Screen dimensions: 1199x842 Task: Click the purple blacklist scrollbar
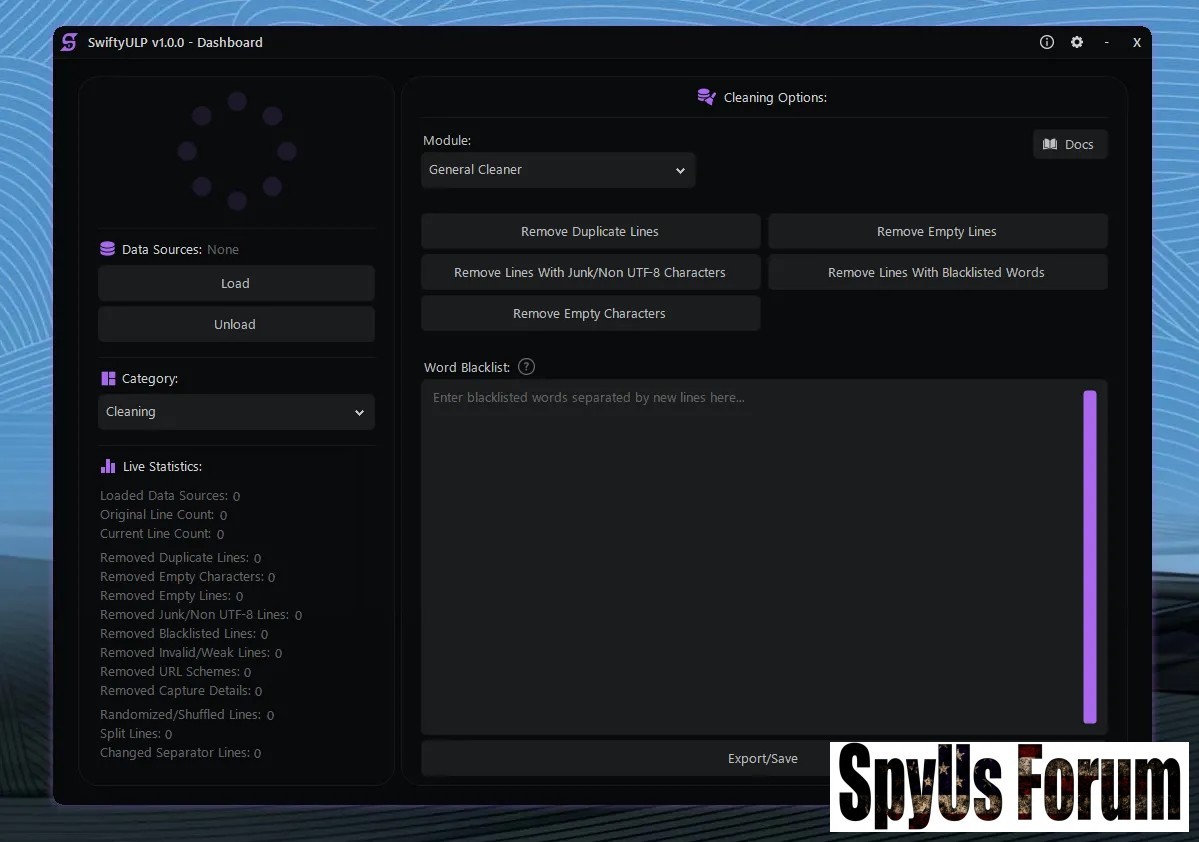pos(1090,555)
